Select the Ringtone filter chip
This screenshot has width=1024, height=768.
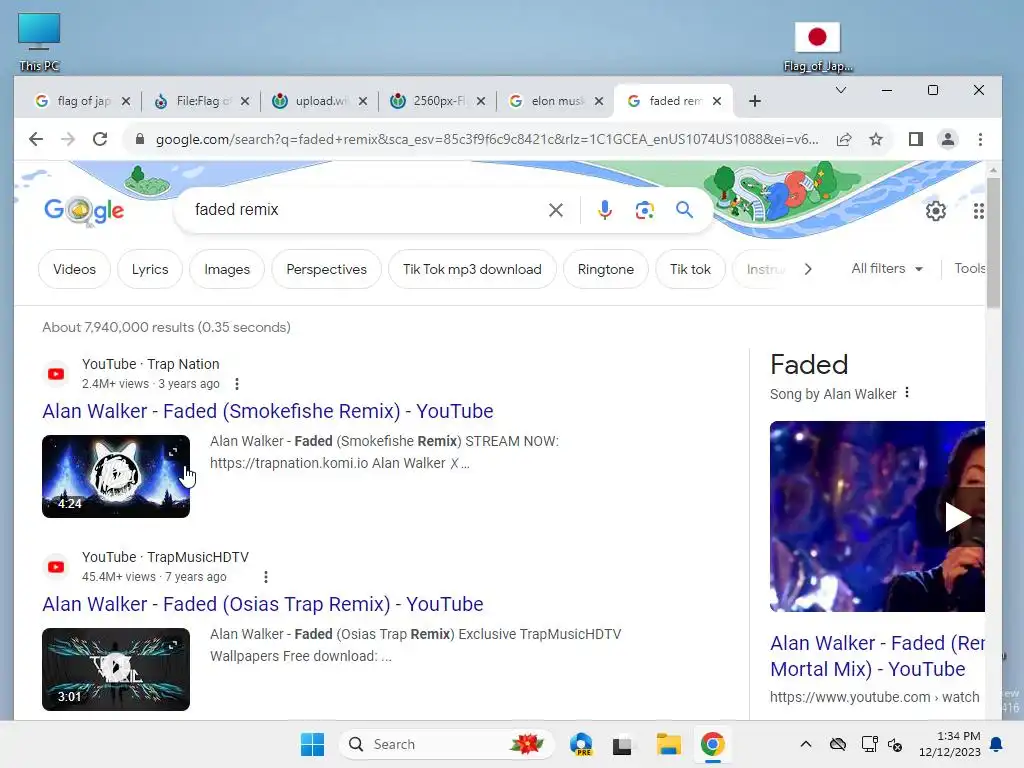tap(605, 269)
